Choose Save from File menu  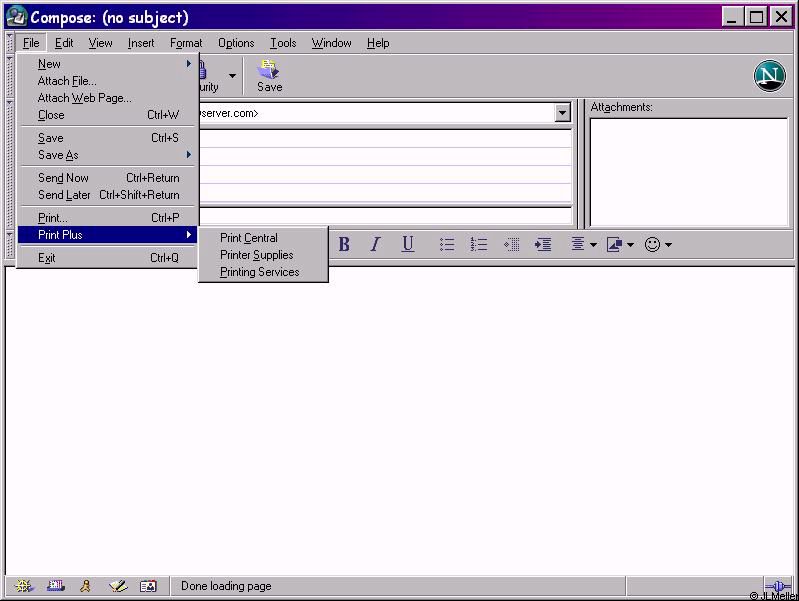click(107, 138)
